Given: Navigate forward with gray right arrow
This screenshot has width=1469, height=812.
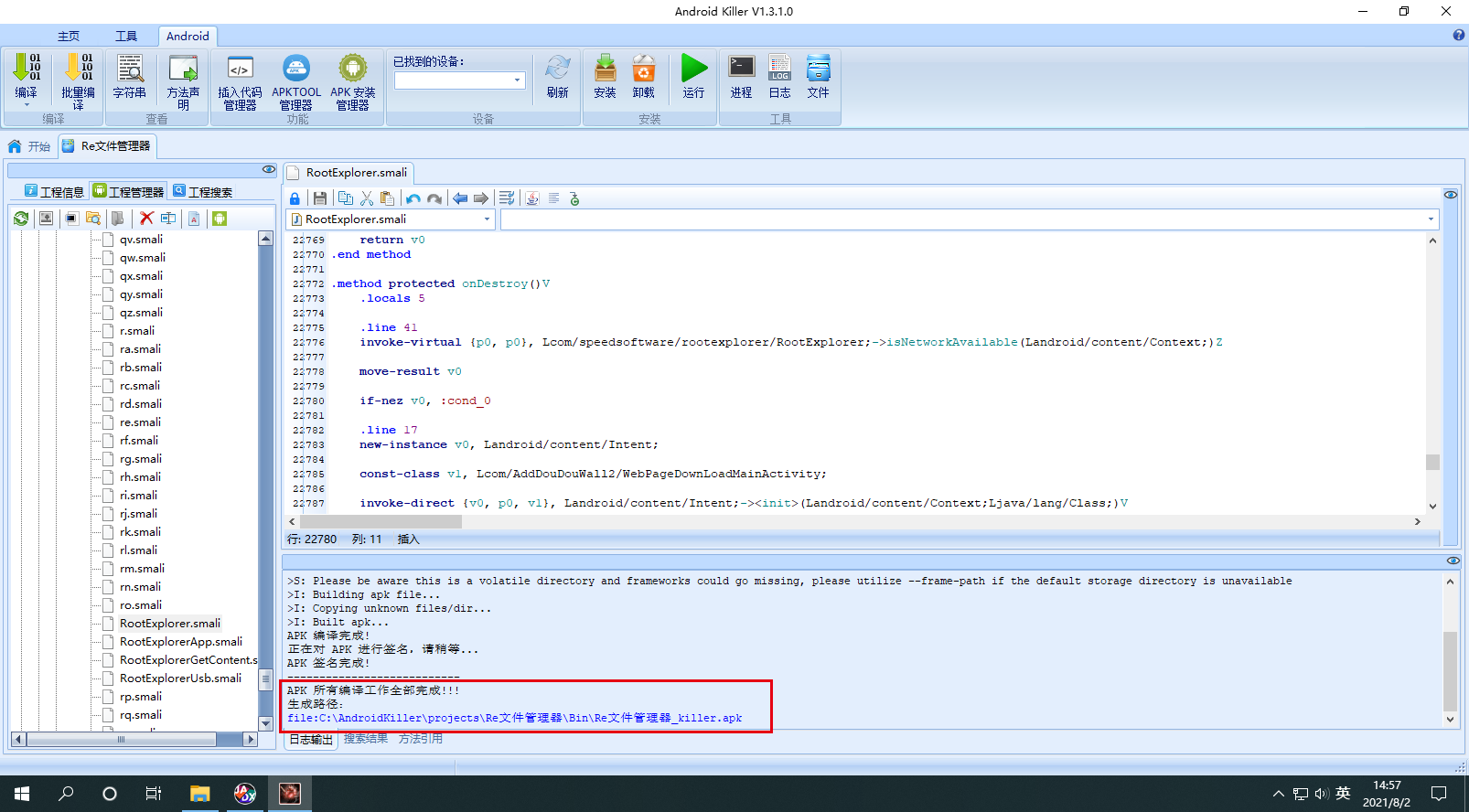Looking at the screenshot, I should tap(481, 198).
